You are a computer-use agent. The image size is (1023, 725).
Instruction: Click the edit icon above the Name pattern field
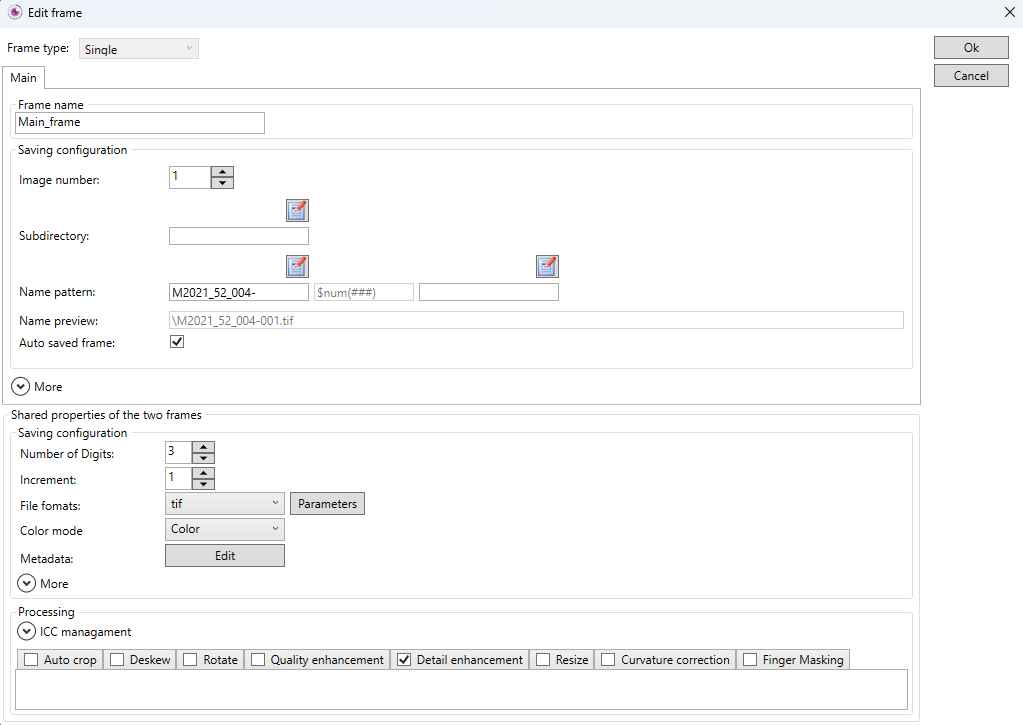coord(296,266)
